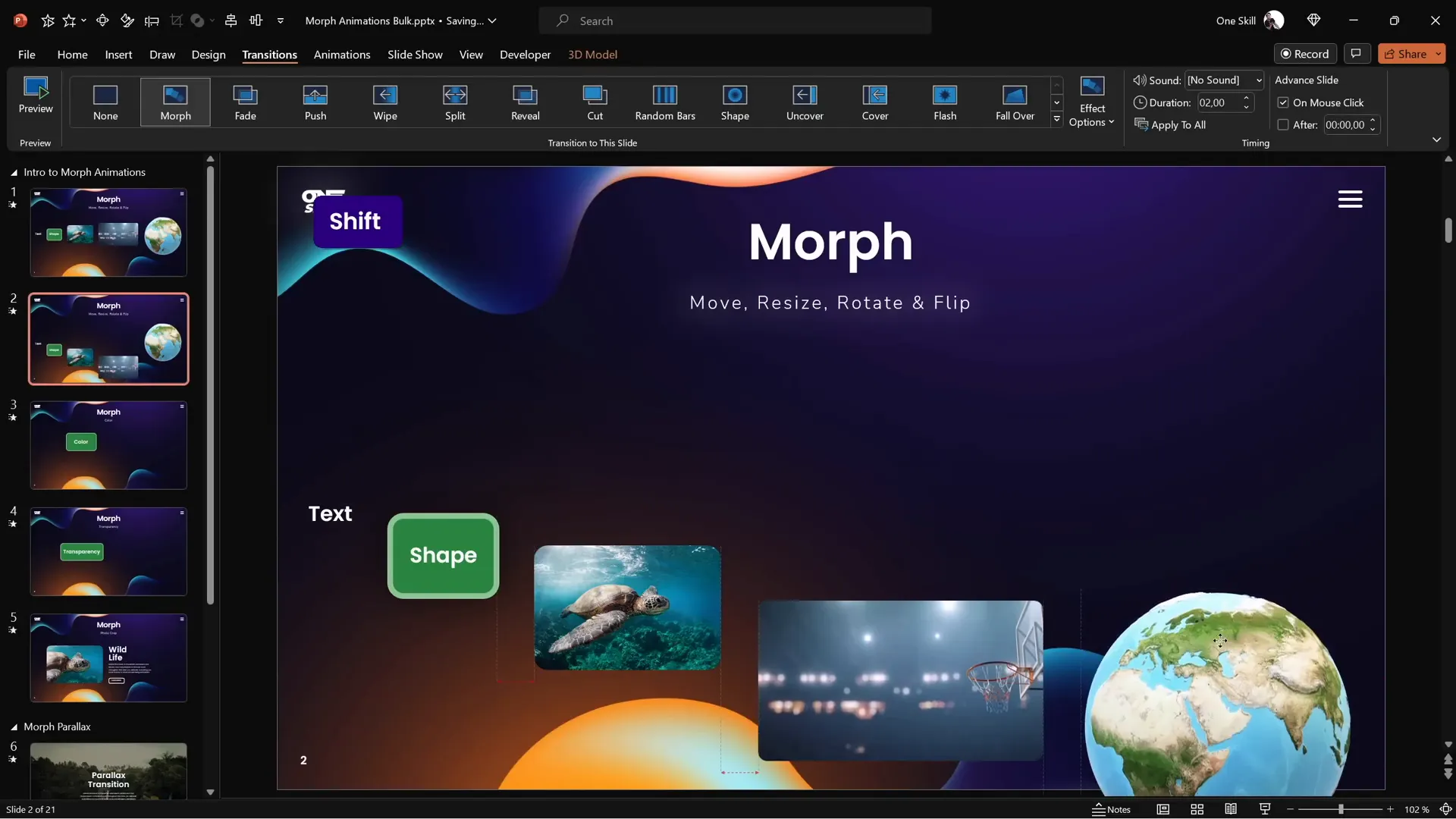Viewport: 1456px width, 819px height.
Task: Switch to the Home tab
Action: 72,55
